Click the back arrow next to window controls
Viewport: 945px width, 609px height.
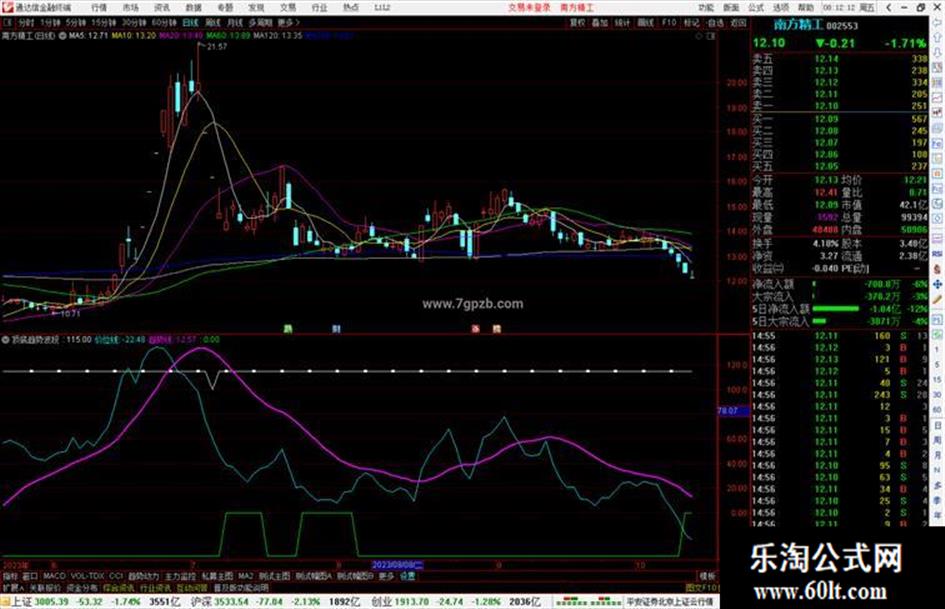(x=888, y=8)
